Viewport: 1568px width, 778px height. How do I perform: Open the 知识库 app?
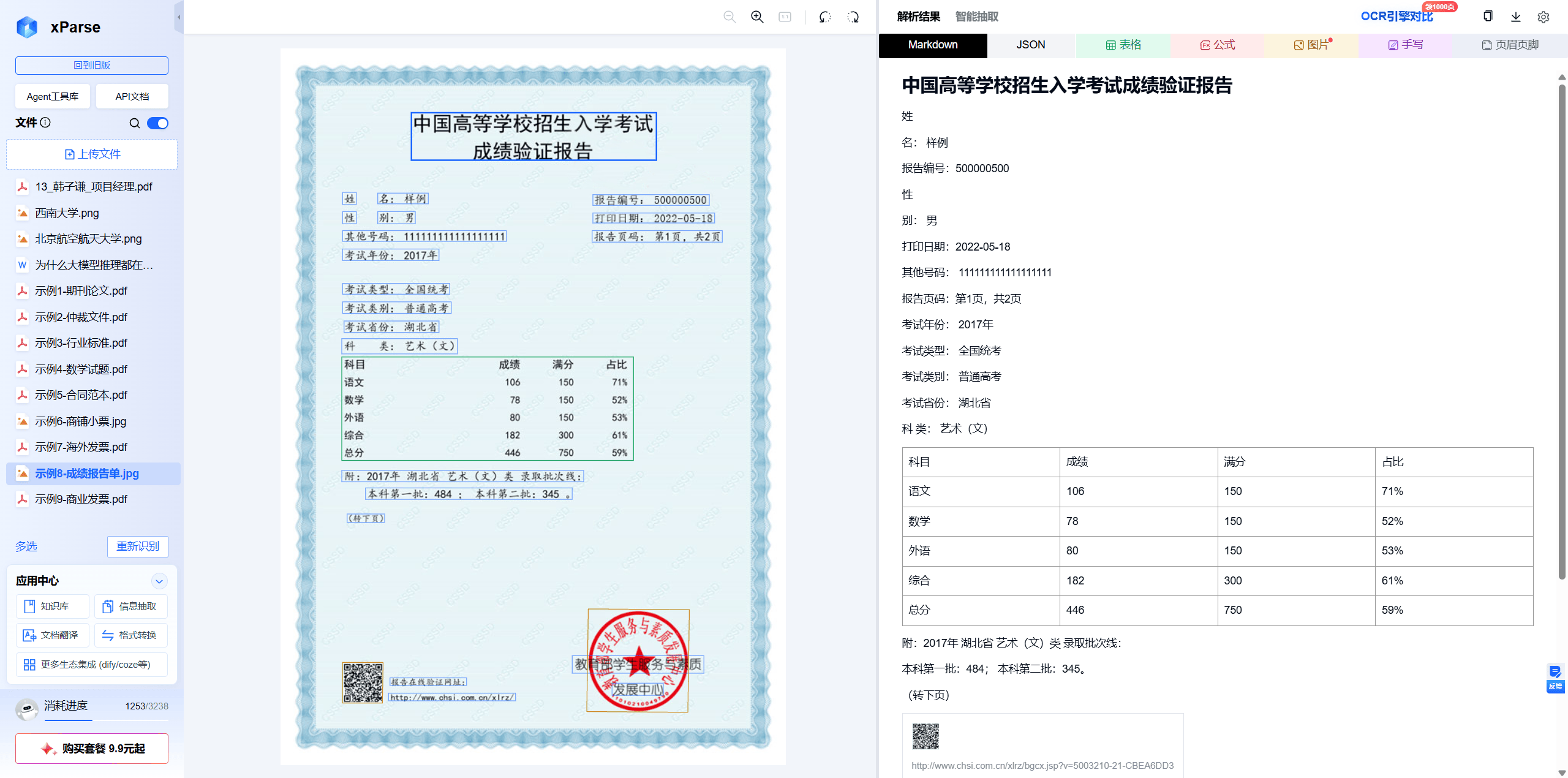(53, 606)
